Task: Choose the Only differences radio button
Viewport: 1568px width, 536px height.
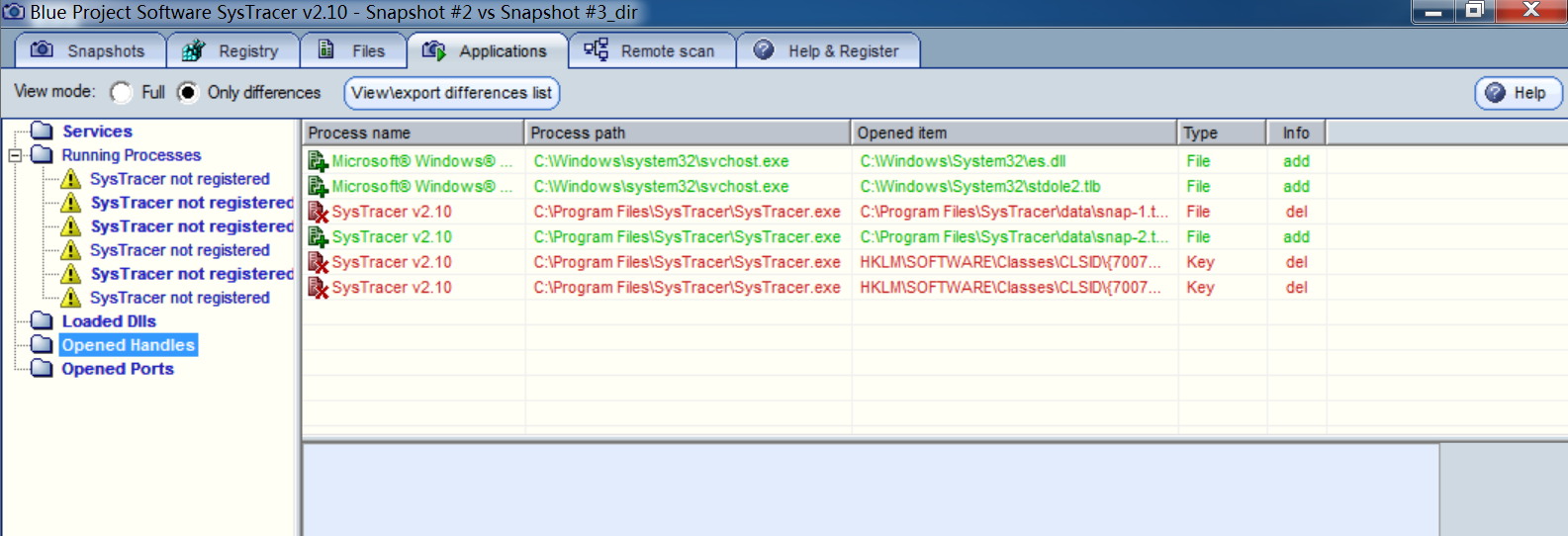Action: tap(187, 92)
